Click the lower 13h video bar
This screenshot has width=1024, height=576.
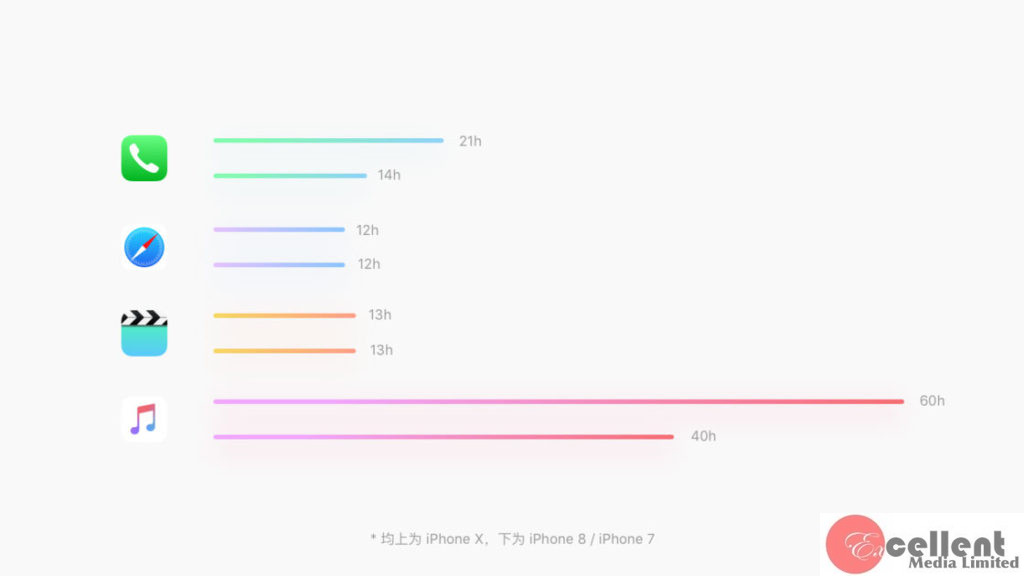pyautogui.click(x=284, y=351)
